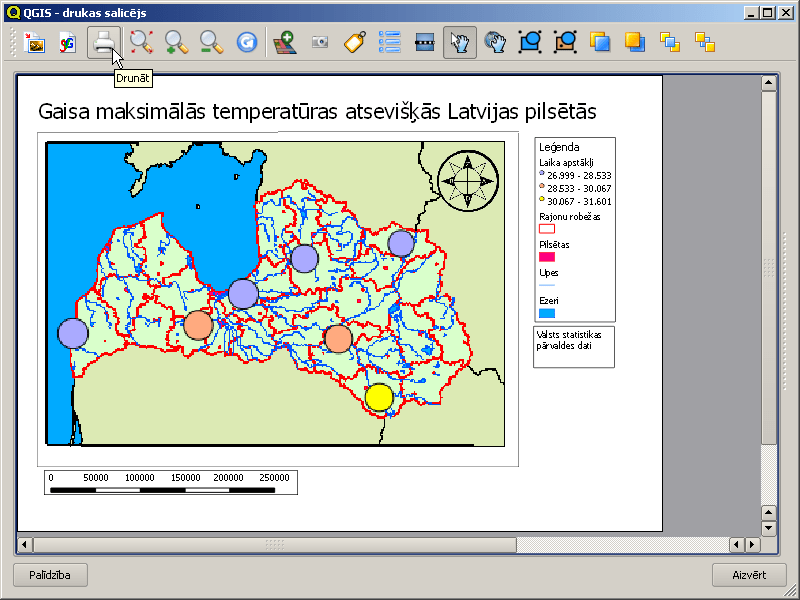Click the vertical scrollbar top up arrow
The height and width of the screenshot is (600, 800).
tap(769, 83)
